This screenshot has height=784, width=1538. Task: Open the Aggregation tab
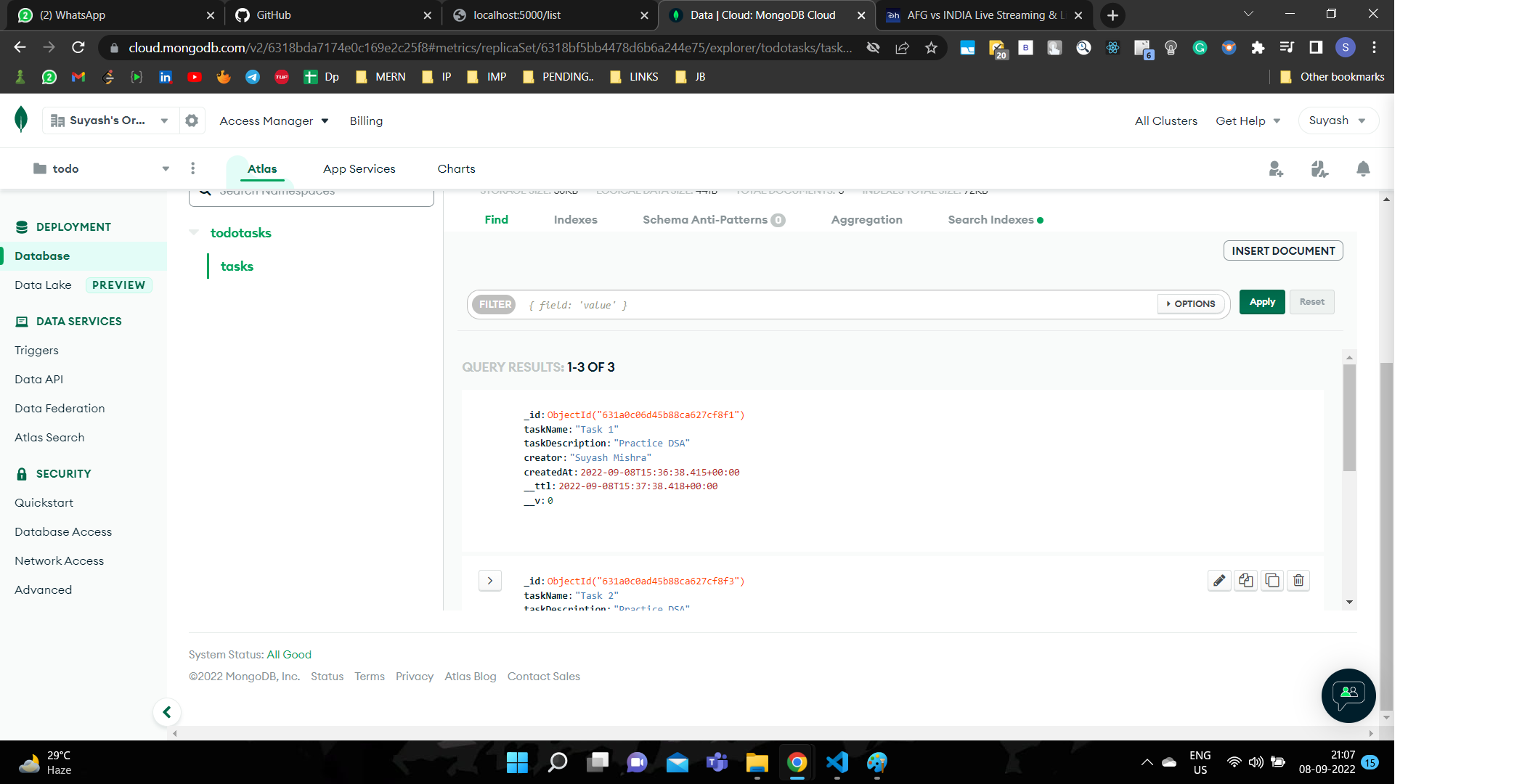tap(866, 220)
